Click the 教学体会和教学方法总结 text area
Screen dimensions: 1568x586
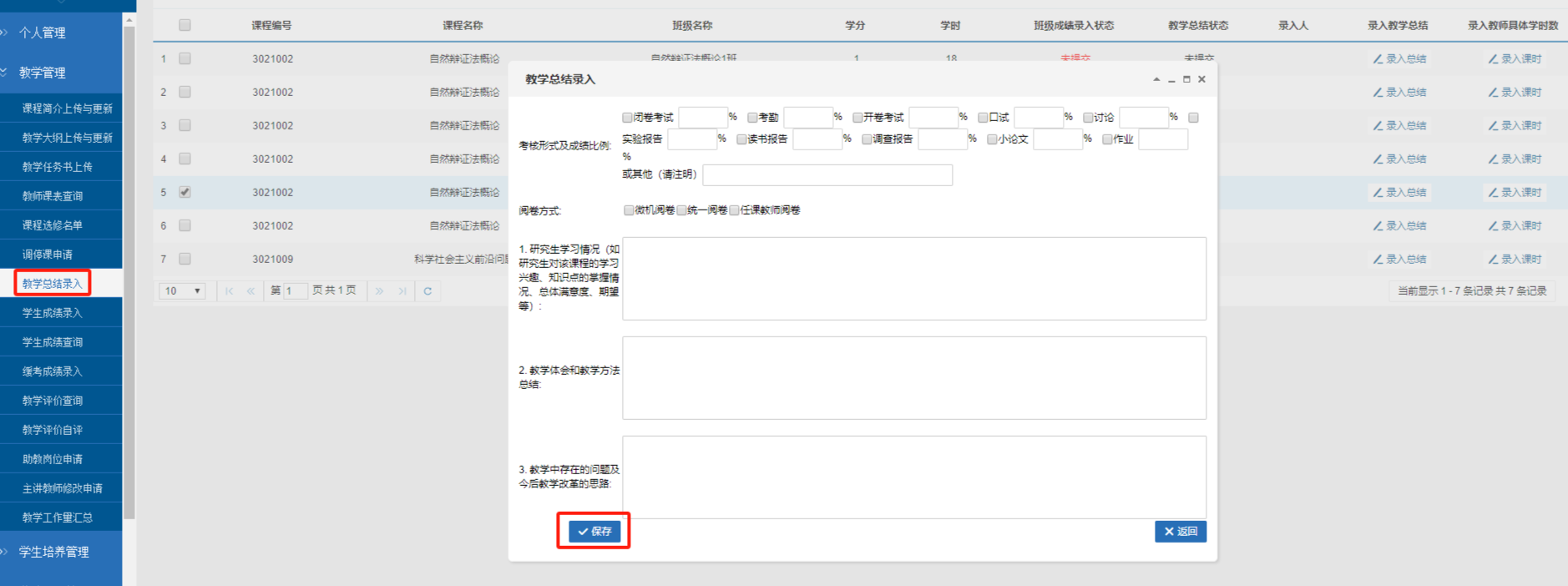[x=914, y=378]
